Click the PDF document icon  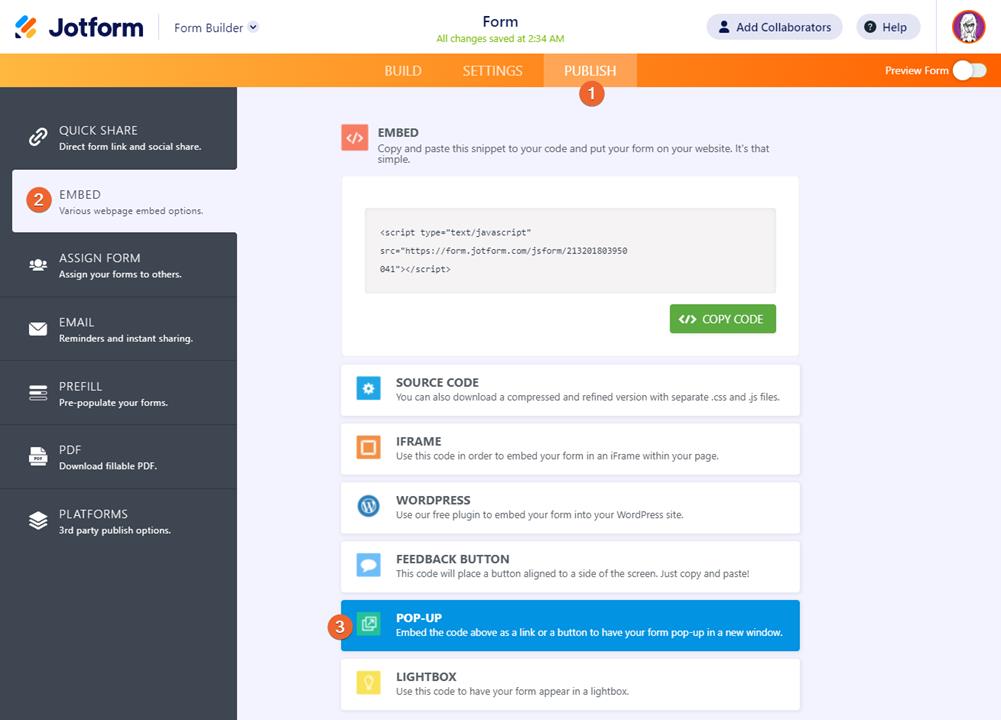[38, 456]
